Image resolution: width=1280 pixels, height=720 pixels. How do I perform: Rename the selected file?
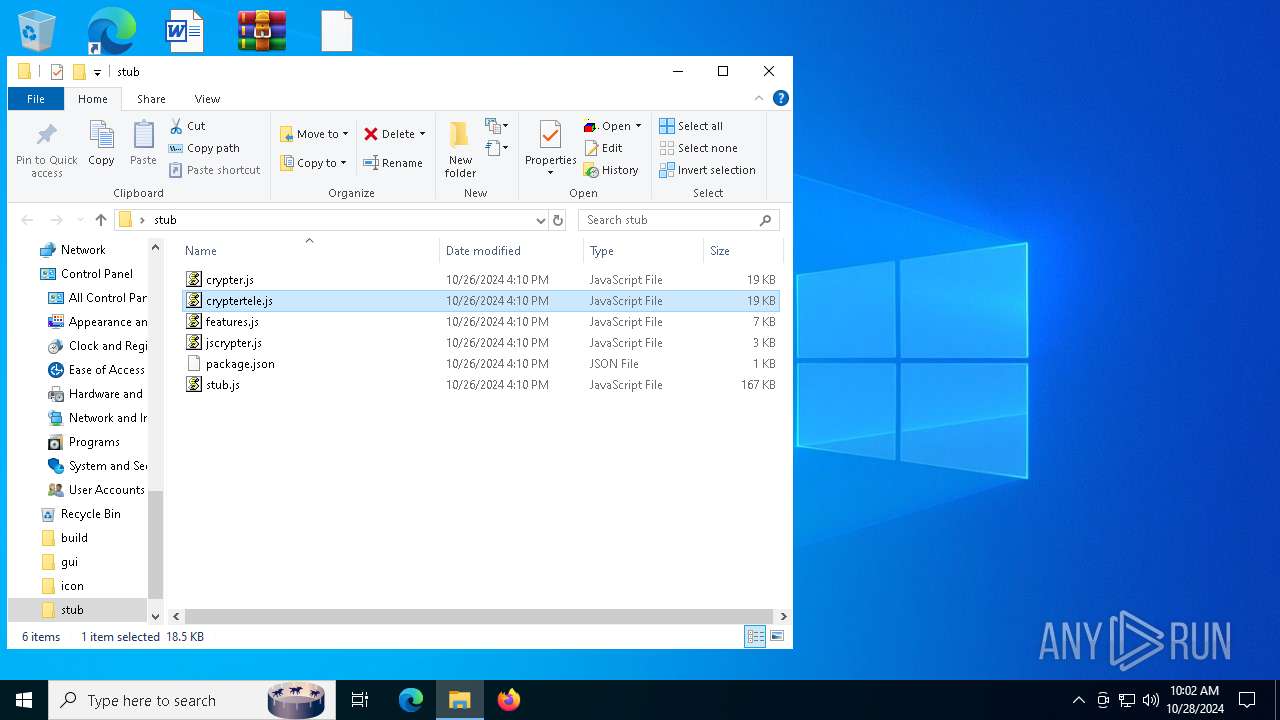coord(393,163)
